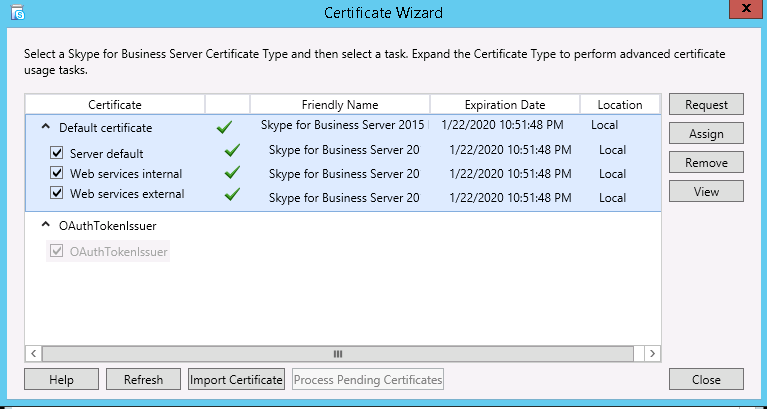Click Local location on Web services external row
The height and width of the screenshot is (409, 767).
coord(612,198)
